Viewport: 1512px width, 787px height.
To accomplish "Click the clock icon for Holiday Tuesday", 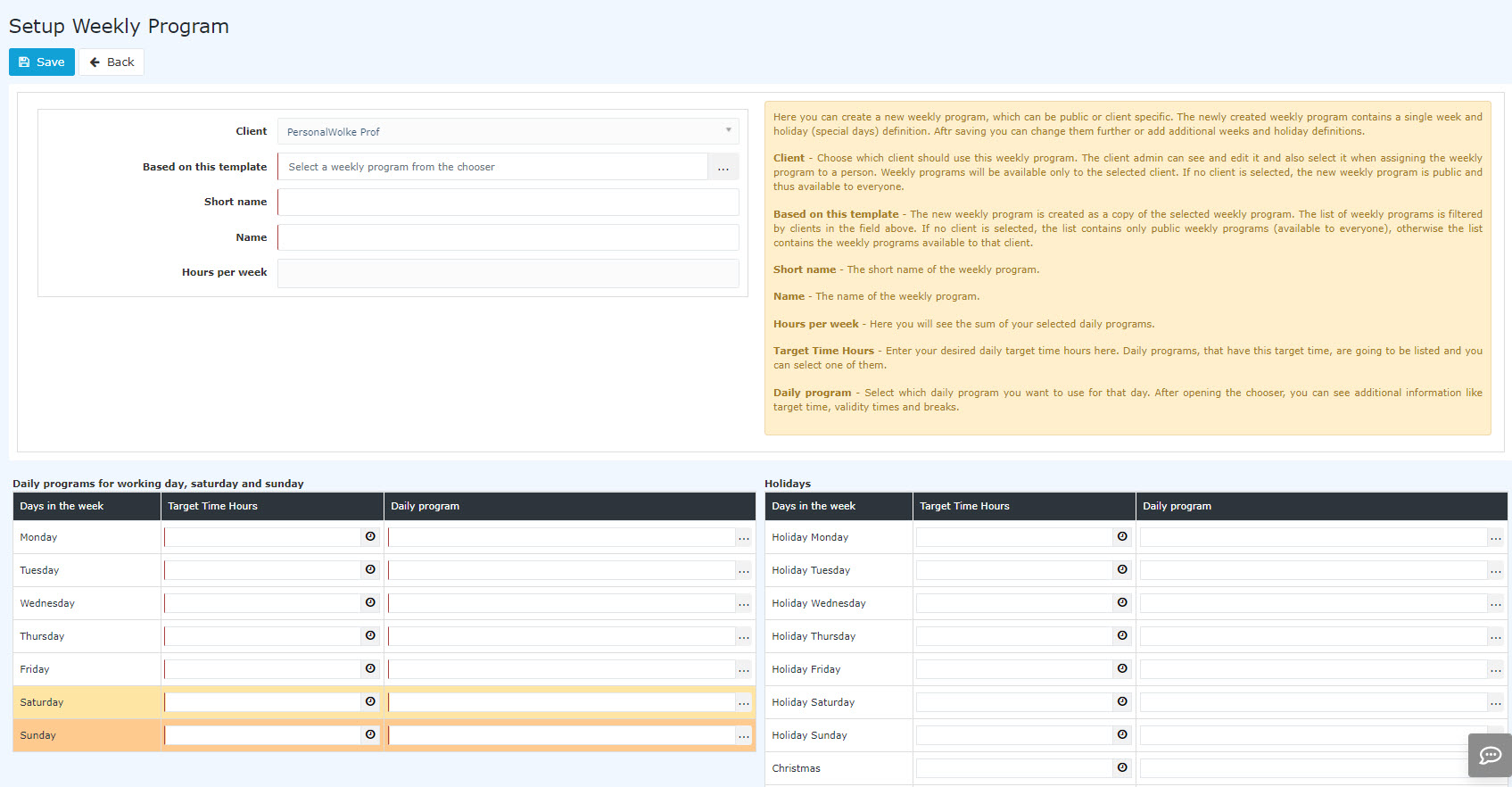I will tap(1122, 569).
